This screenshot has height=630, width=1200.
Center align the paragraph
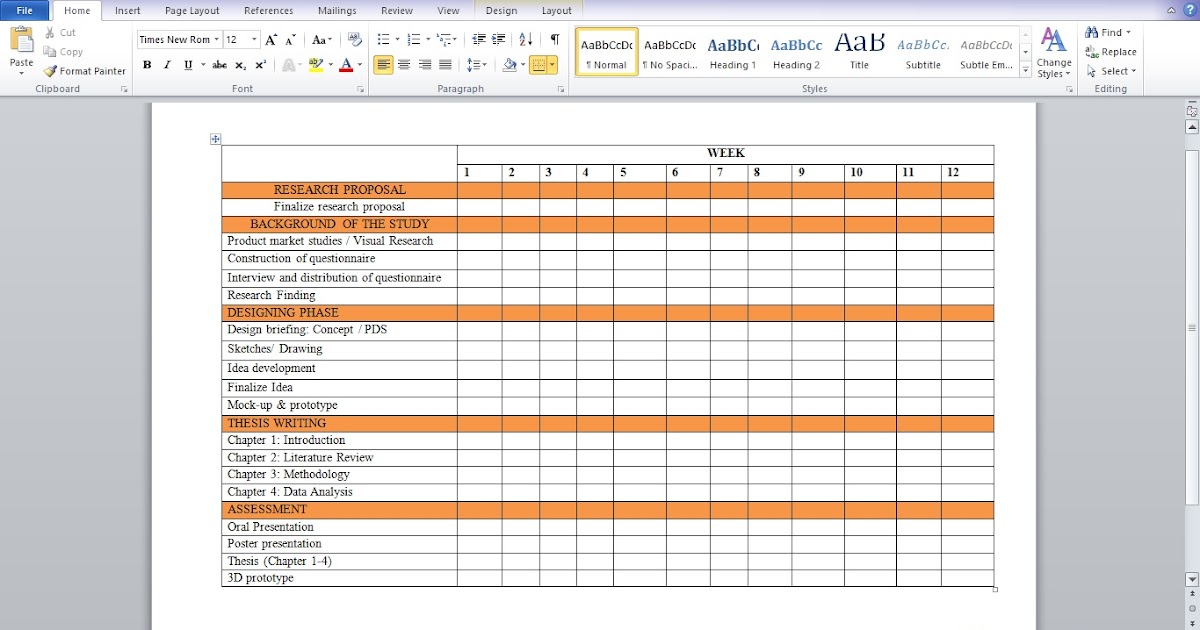click(404, 65)
